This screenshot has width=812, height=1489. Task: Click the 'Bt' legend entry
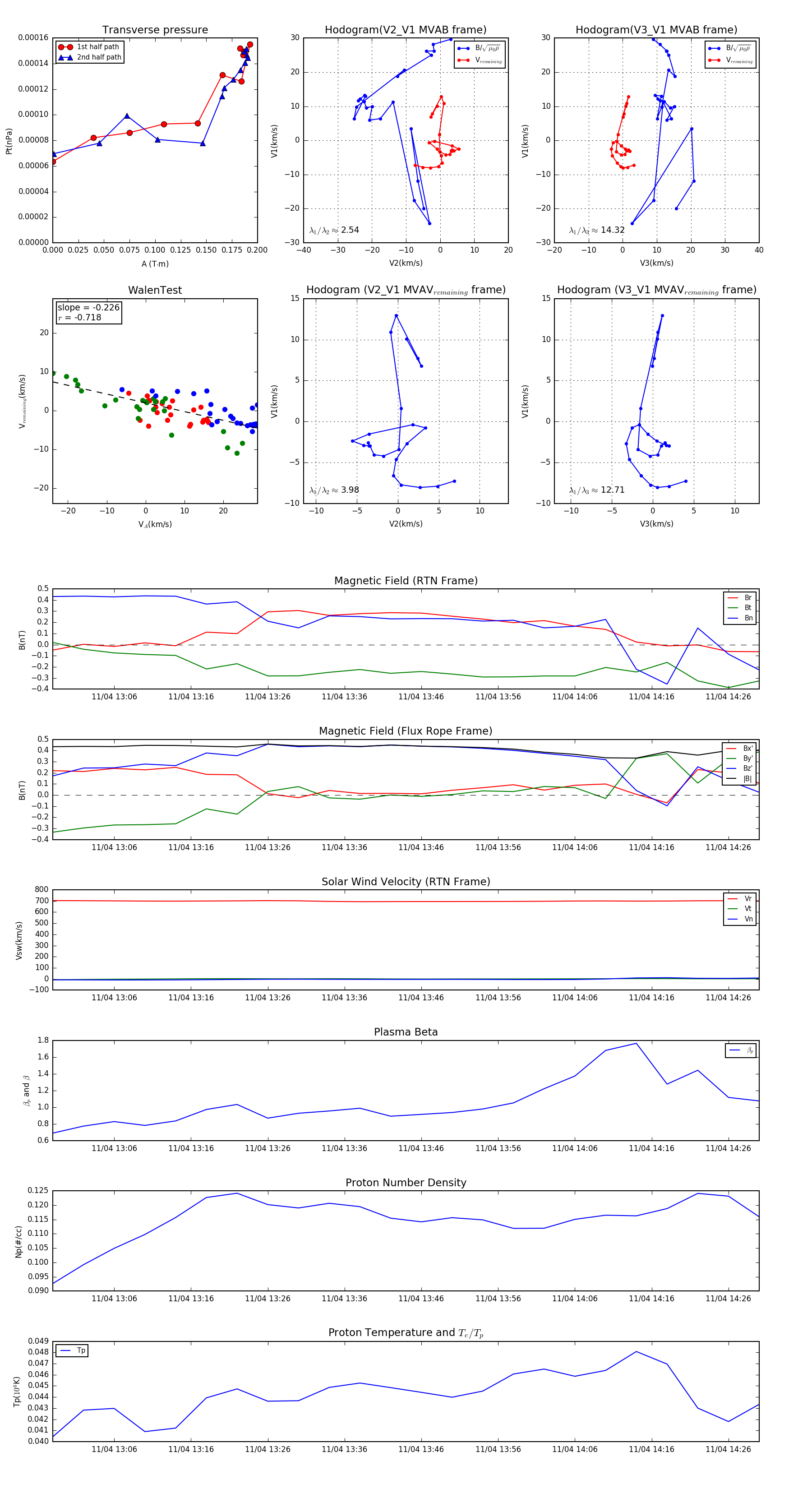pyautogui.click(x=740, y=607)
